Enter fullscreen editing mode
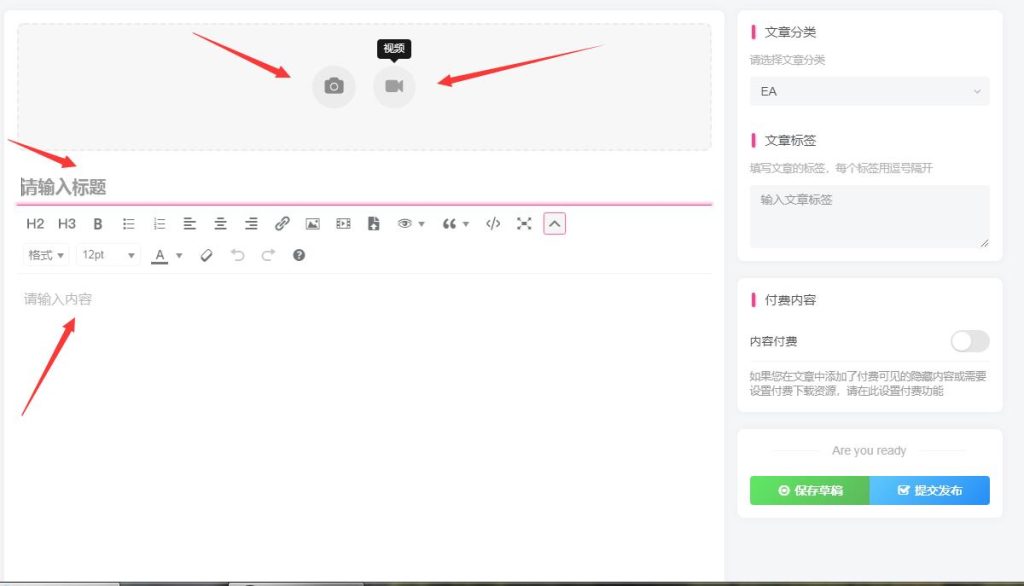This screenshot has height=586, width=1024. (x=524, y=224)
